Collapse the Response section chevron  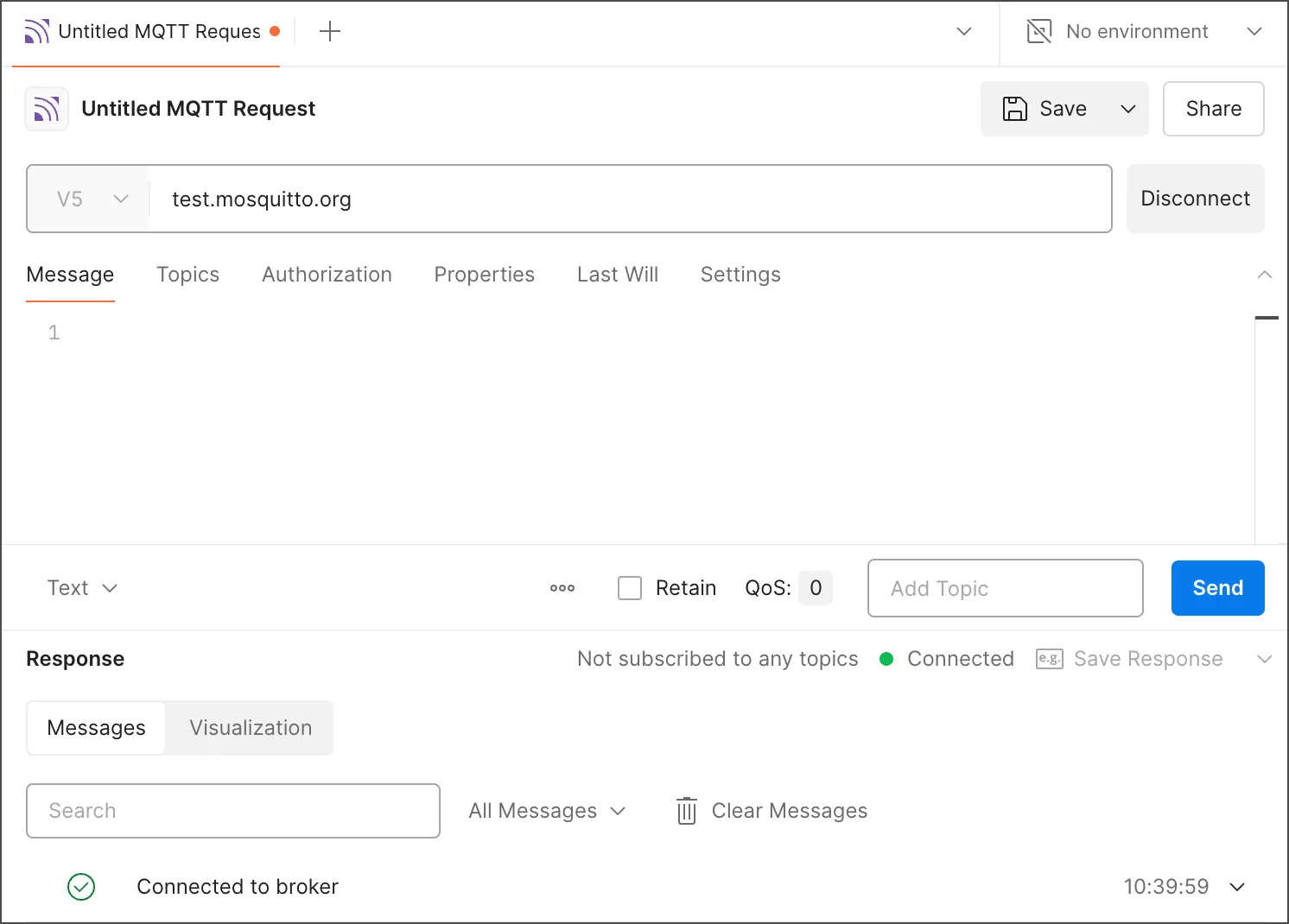[1265, 659]
